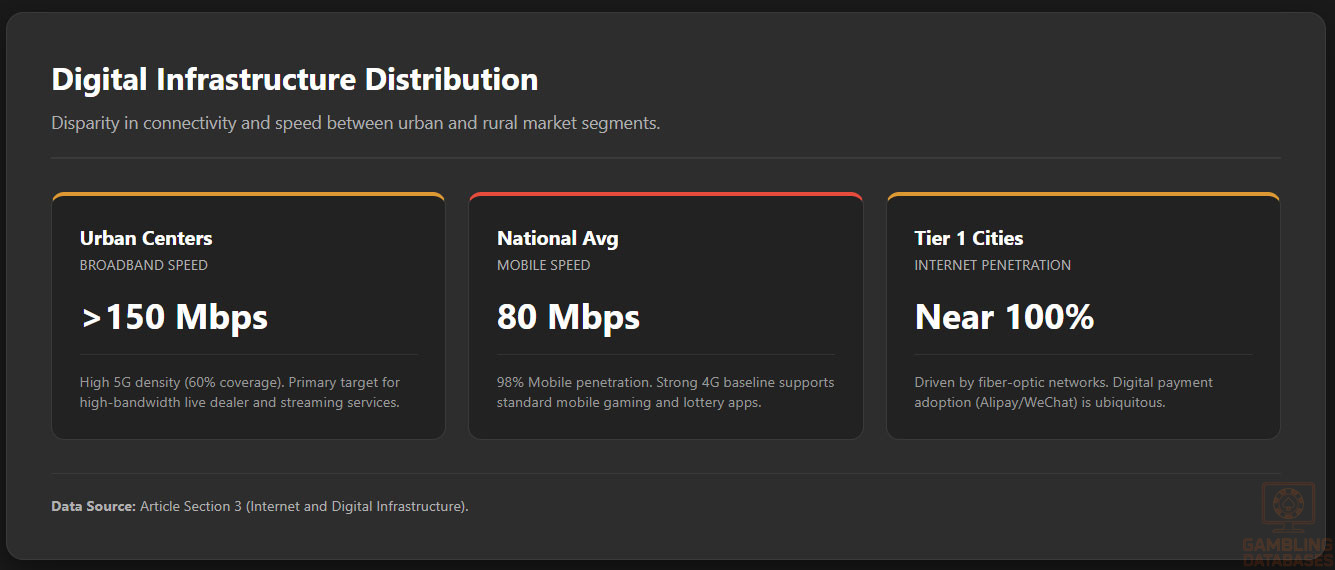Click the MOBILE SPEED label

[543, 266]
